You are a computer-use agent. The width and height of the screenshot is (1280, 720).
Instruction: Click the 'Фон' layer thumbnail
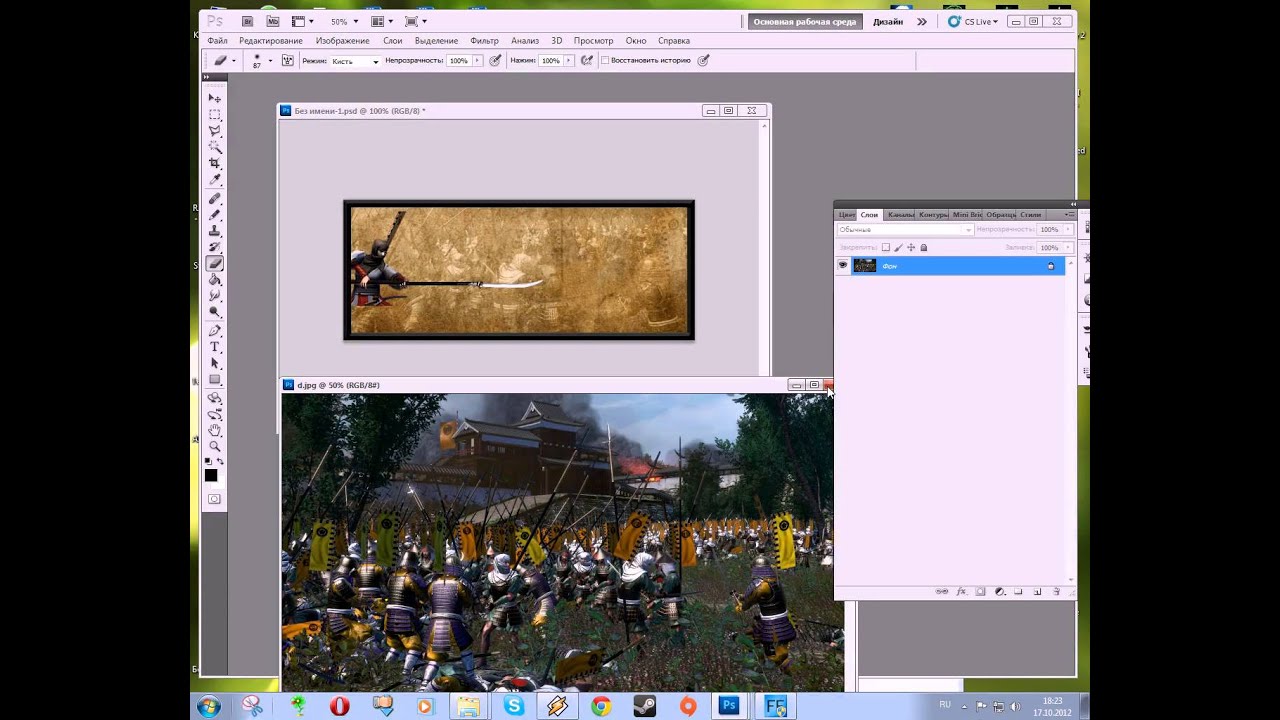[865, 265]
